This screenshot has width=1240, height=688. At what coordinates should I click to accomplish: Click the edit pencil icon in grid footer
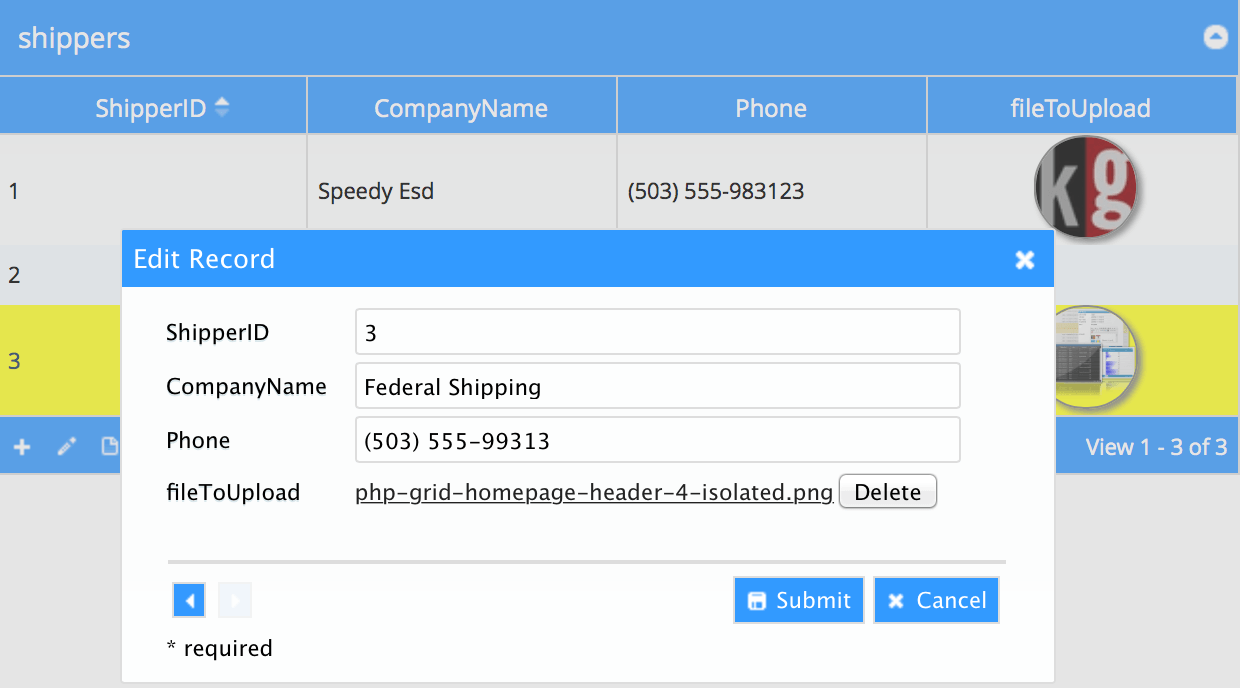67,447
